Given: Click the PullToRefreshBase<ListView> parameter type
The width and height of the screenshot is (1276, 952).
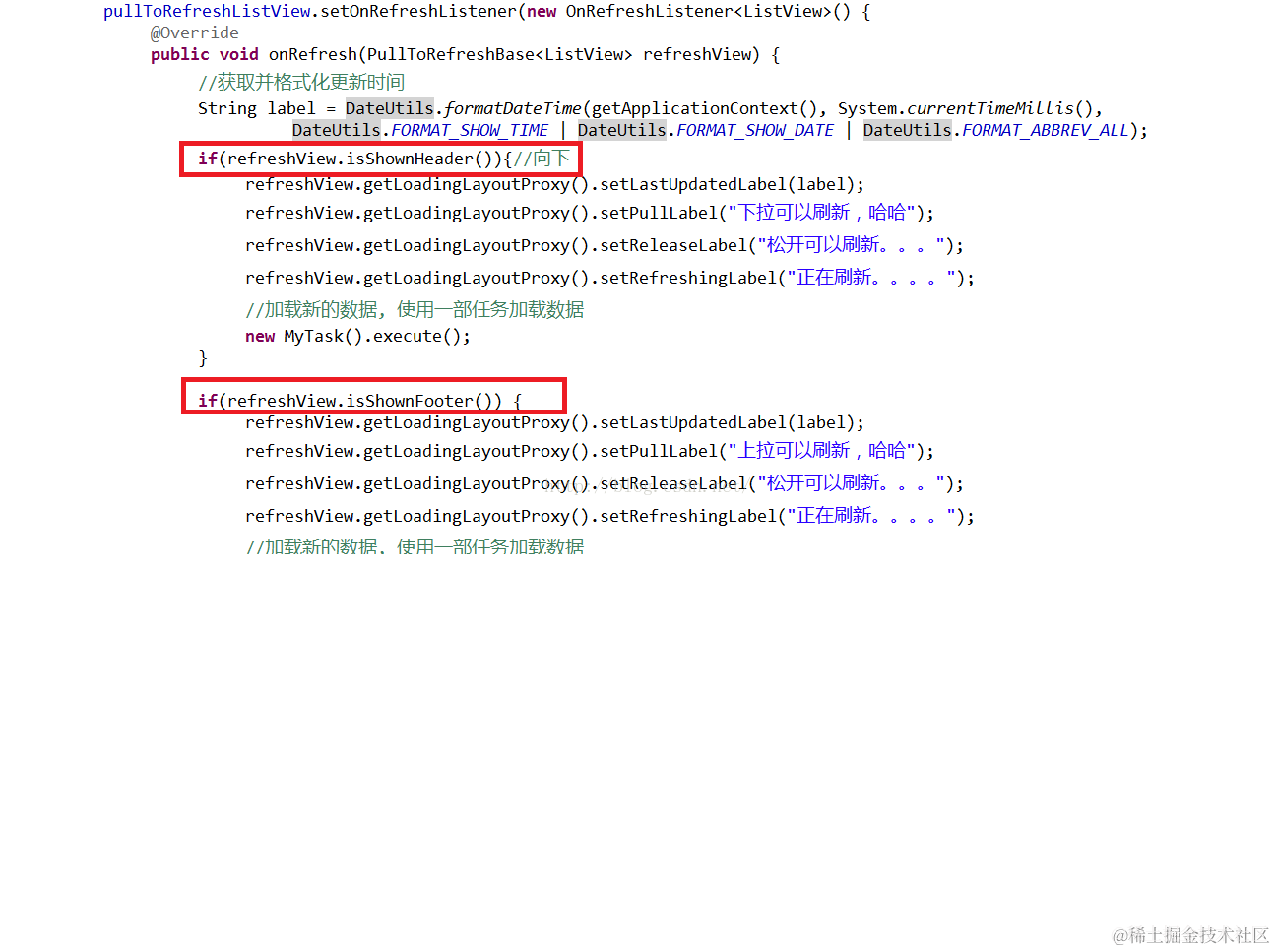Looking at the screenshot, I should pyautogui.click(x=500, y=55).
